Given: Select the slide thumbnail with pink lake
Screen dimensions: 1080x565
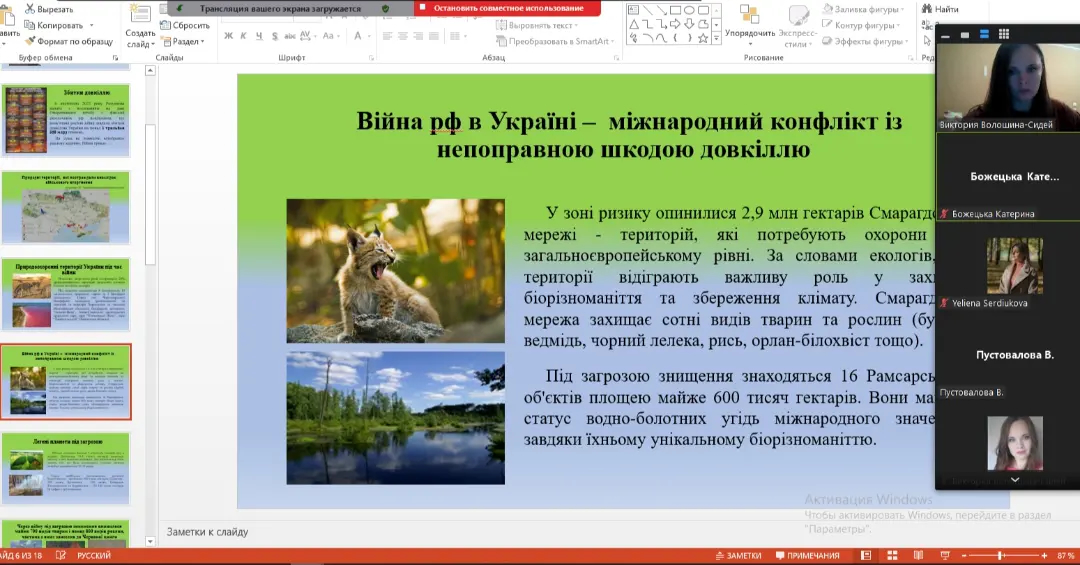Looking at the screenshot, I should coord(66,294).
